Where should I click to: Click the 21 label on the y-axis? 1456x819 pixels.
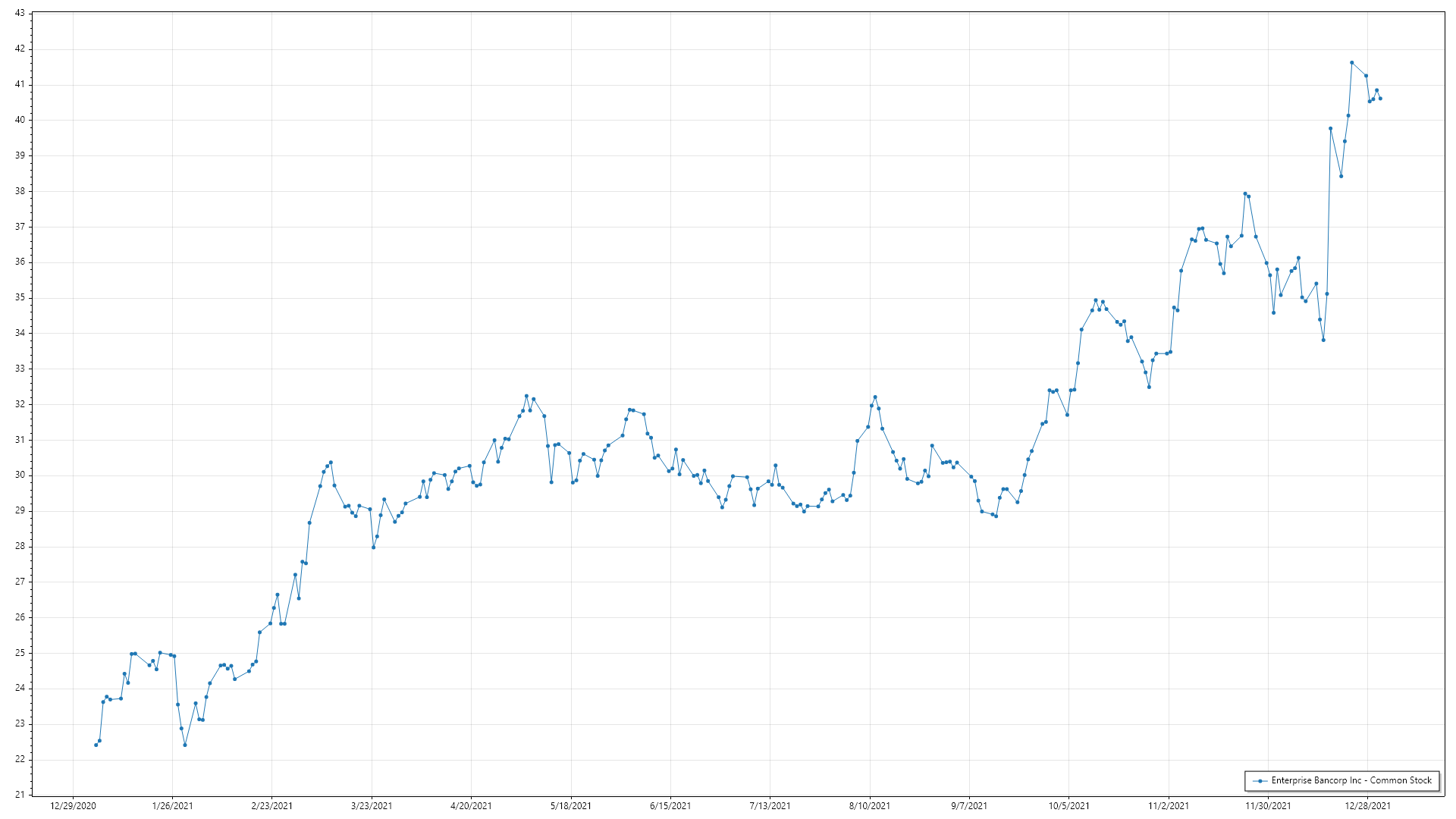point(20,795)
